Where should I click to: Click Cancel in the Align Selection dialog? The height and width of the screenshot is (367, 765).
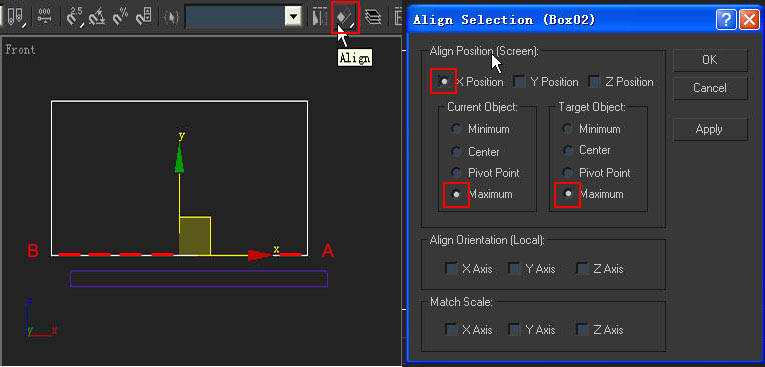click(x=710, y=88)
